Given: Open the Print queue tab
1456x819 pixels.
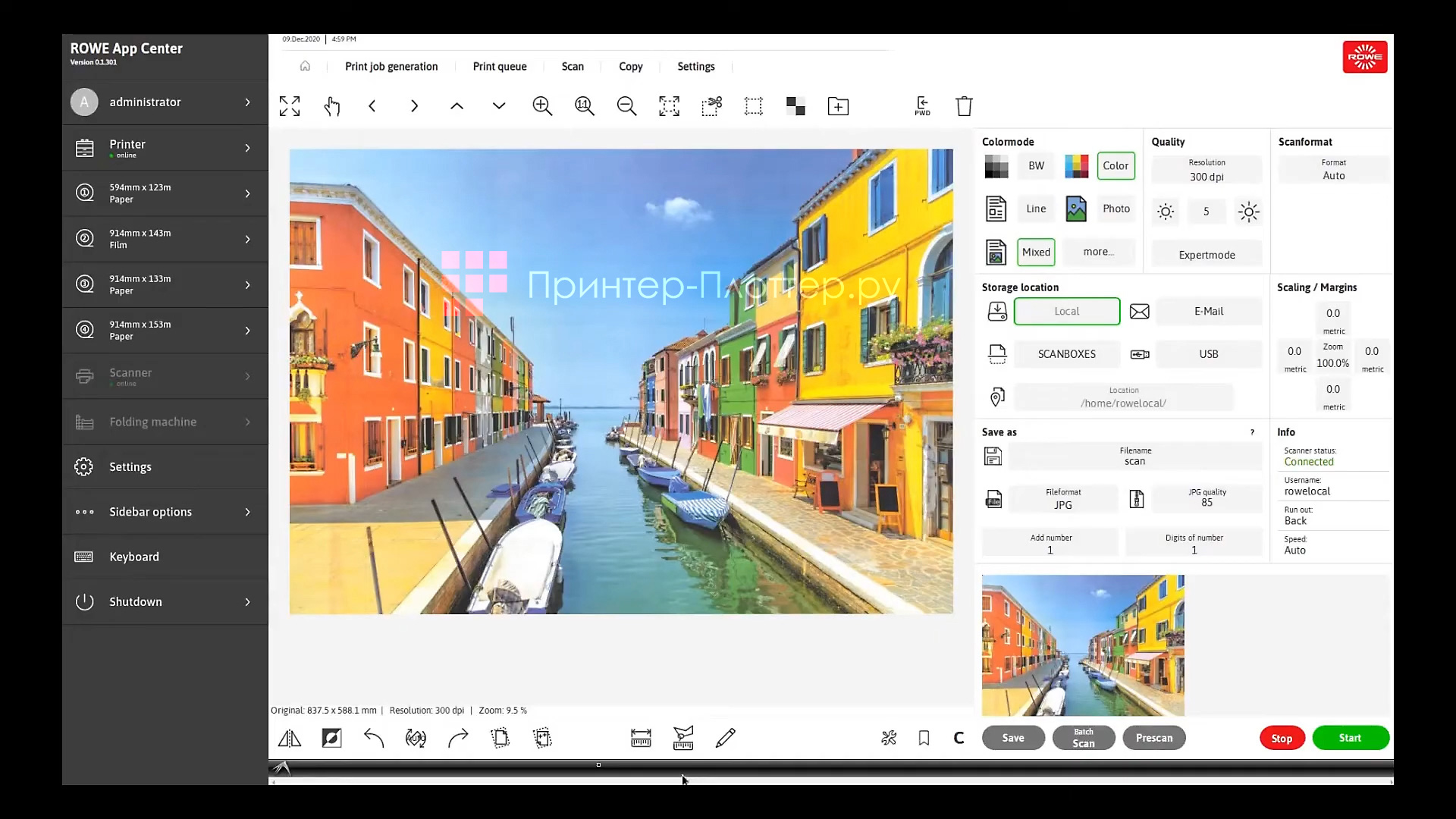Looking at the screenshot, I should pos(499,66).
